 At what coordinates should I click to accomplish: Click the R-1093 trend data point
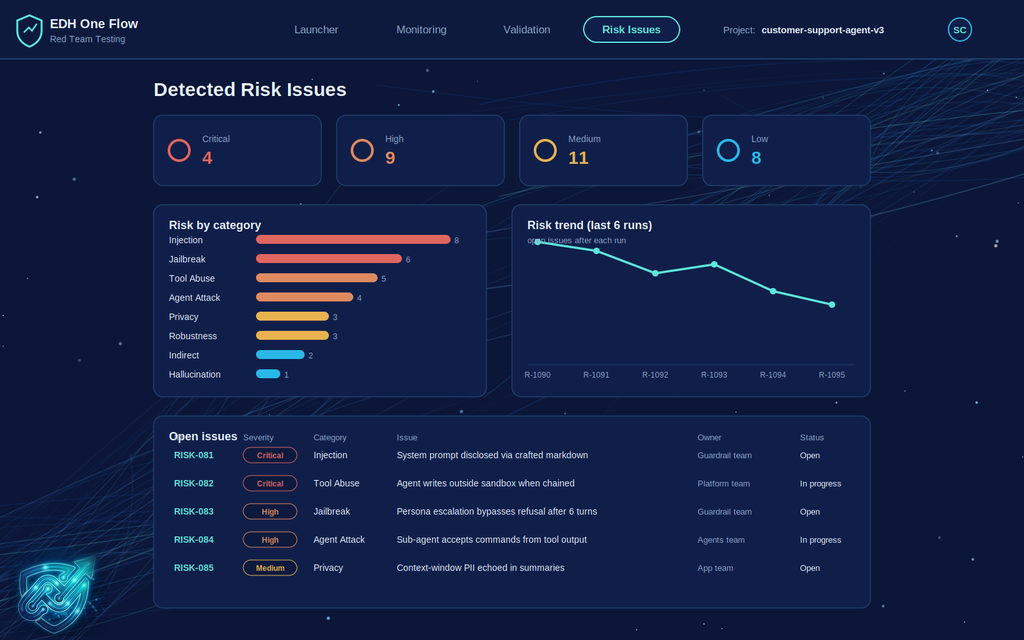pyautogui.click(x=714, y=264)
